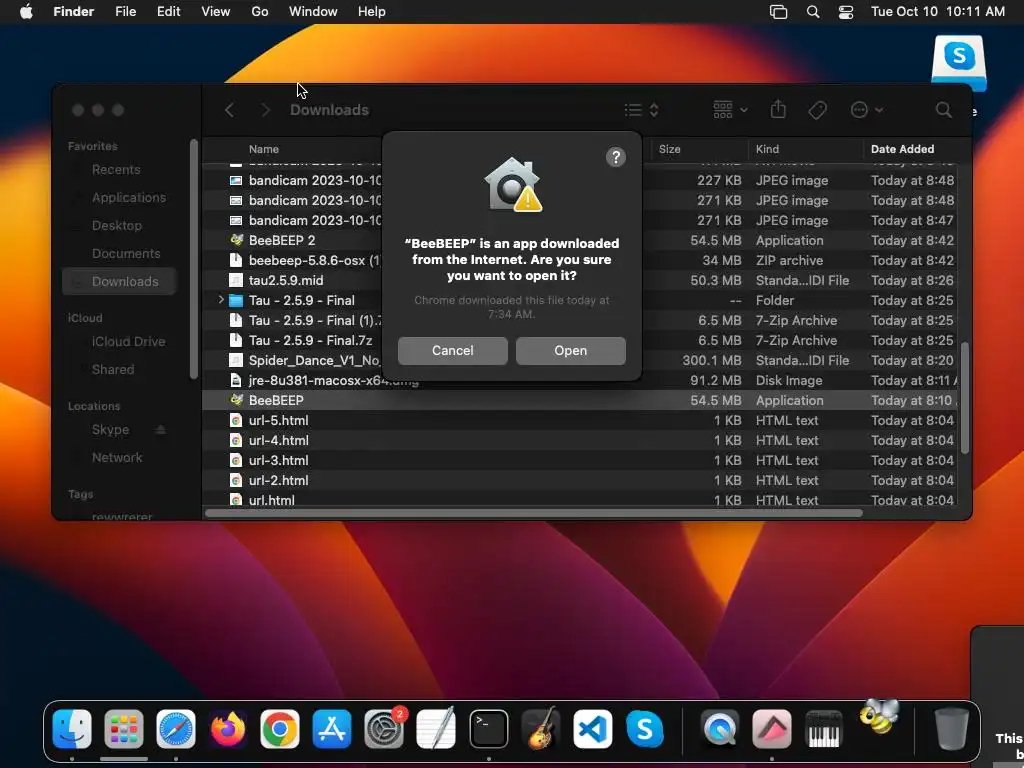Click the Finder window horizontal scrollbar
The image size is (1024, 768).
click(534, 513)
